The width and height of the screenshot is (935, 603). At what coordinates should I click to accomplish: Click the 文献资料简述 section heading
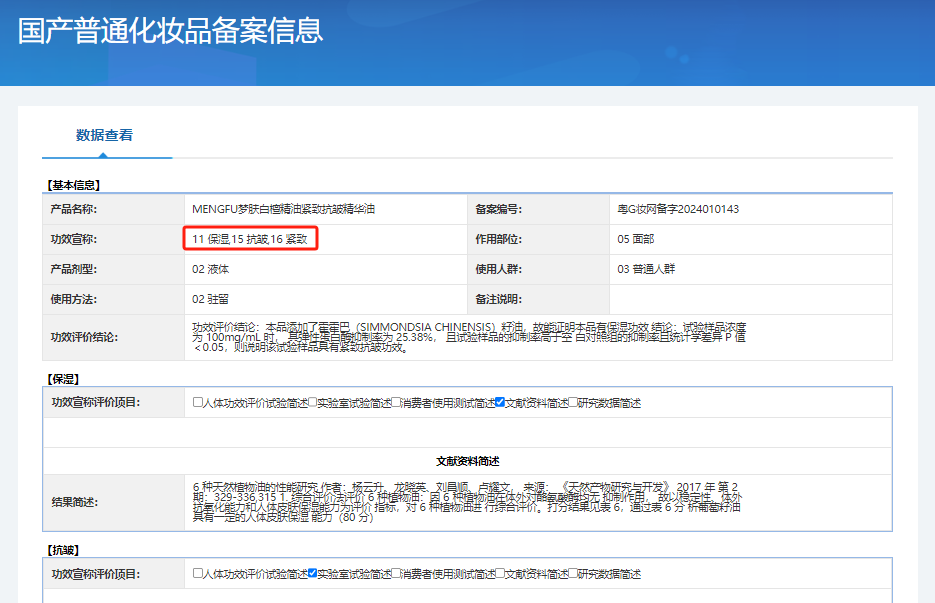coord(467,461)
